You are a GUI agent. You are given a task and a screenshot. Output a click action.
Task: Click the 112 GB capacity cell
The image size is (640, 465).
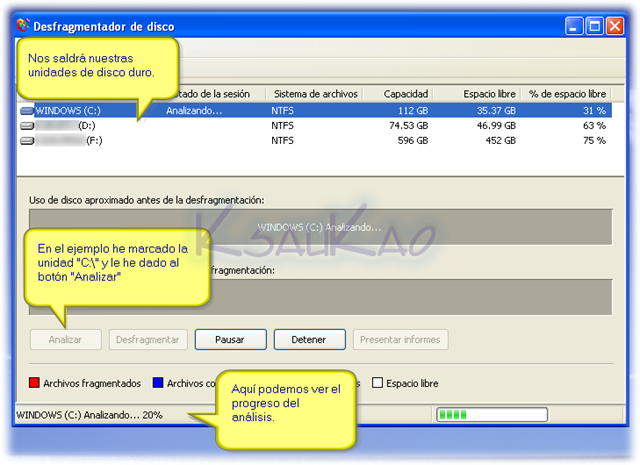pos(413,111)
